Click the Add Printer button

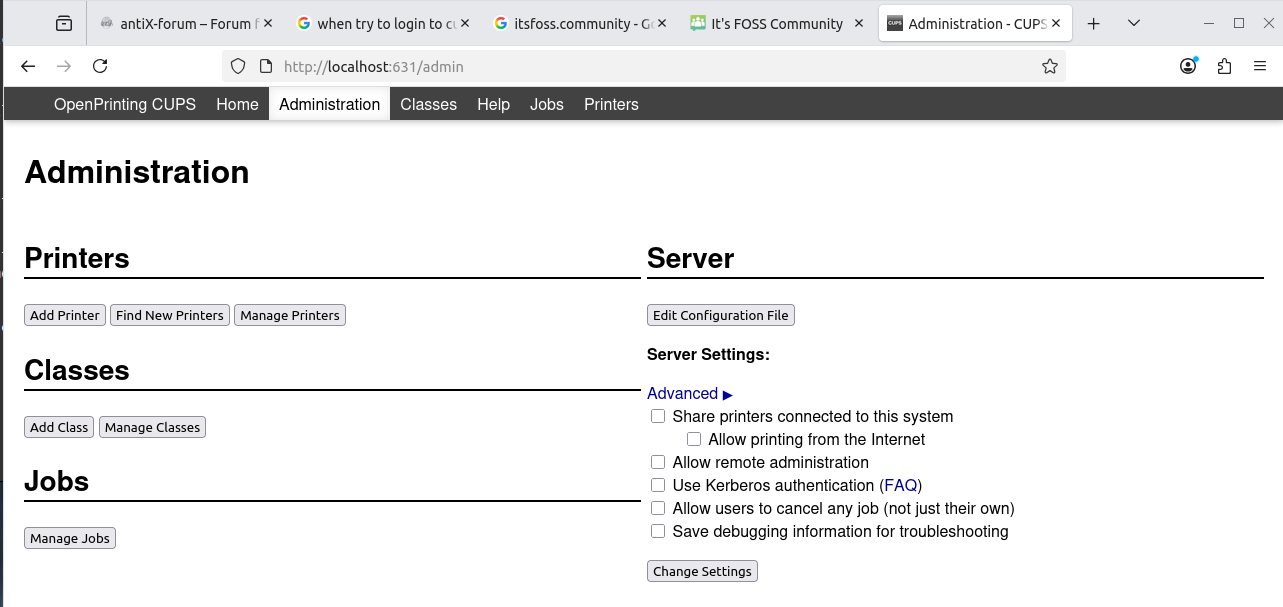[x=65, y=315]
